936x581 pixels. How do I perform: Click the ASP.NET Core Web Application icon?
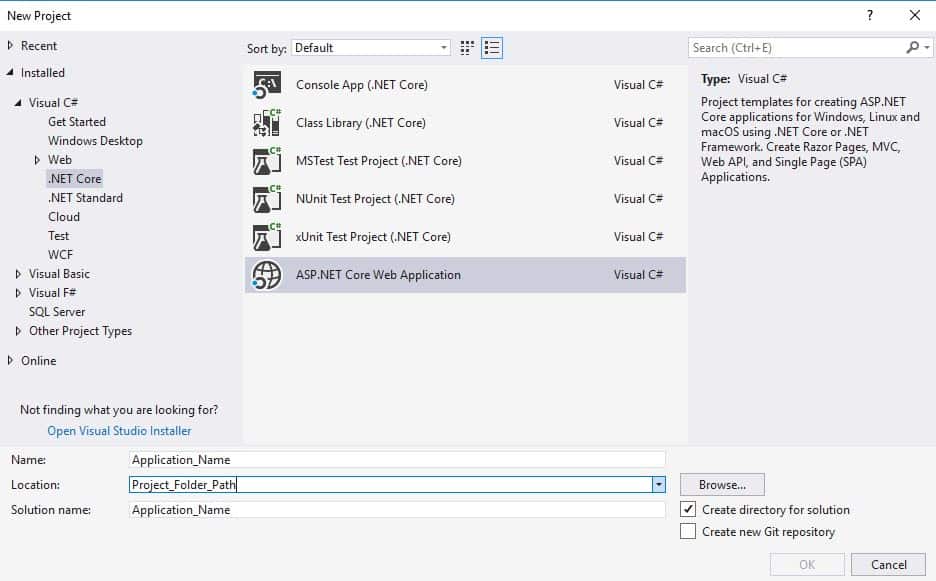tap(267, 275)
